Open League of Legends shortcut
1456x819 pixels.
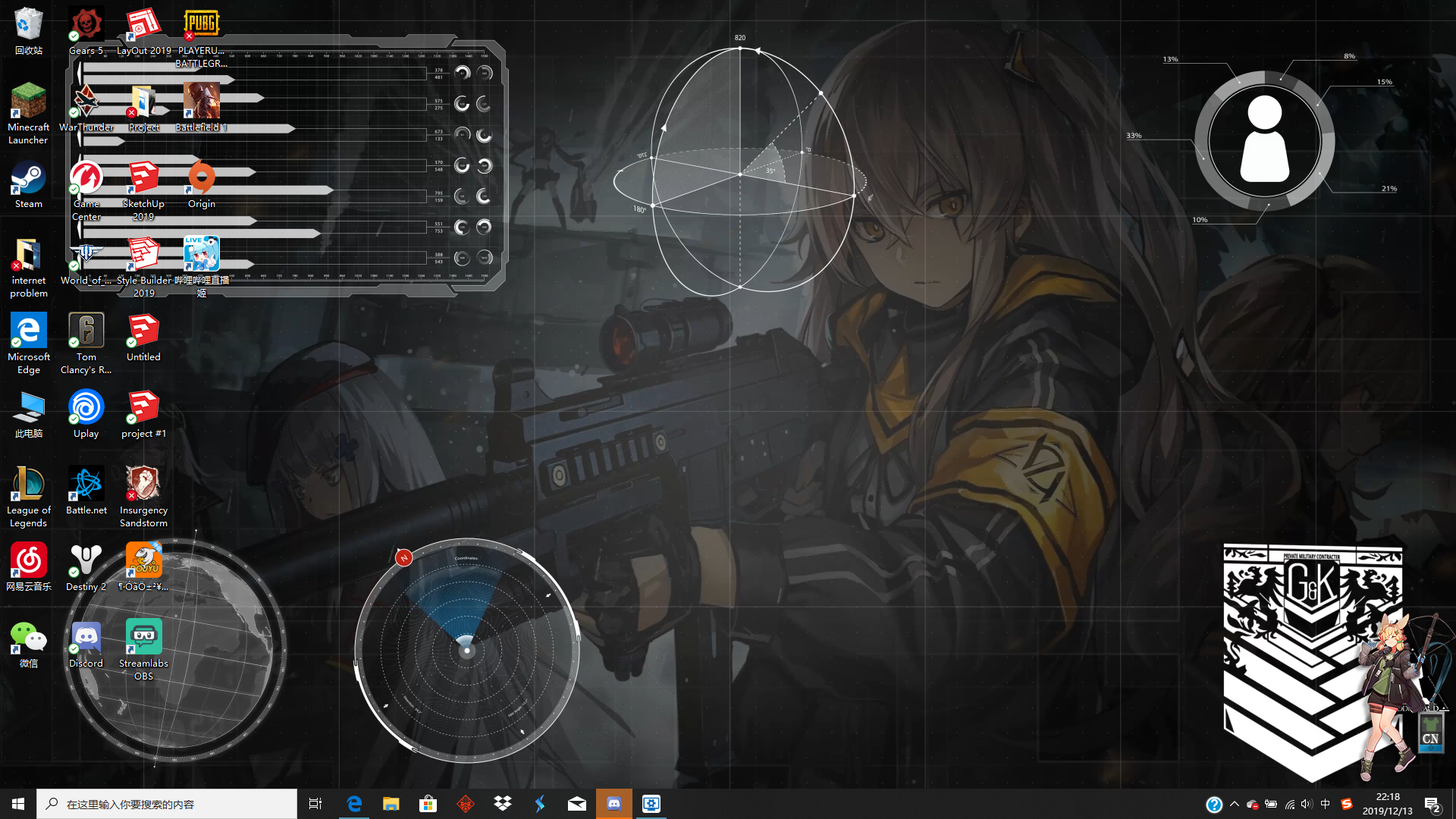tap(28, 485)
